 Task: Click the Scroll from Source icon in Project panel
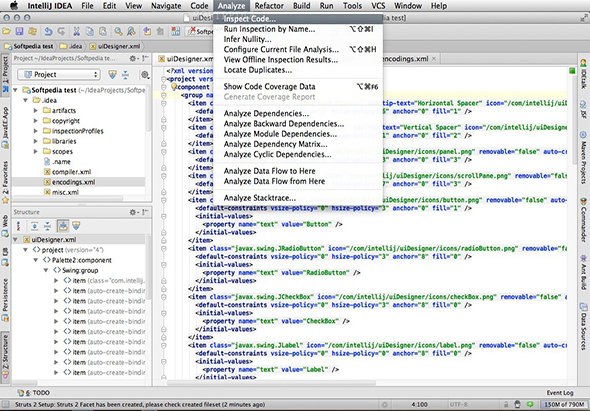point(112,75)
